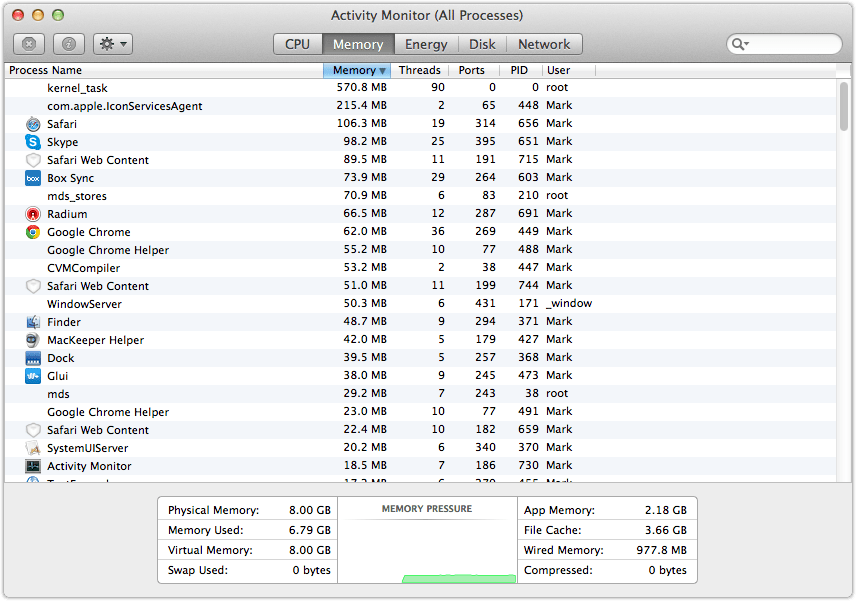Switch to the Disk tab
The image size is (856, 601).
[483, 44]
